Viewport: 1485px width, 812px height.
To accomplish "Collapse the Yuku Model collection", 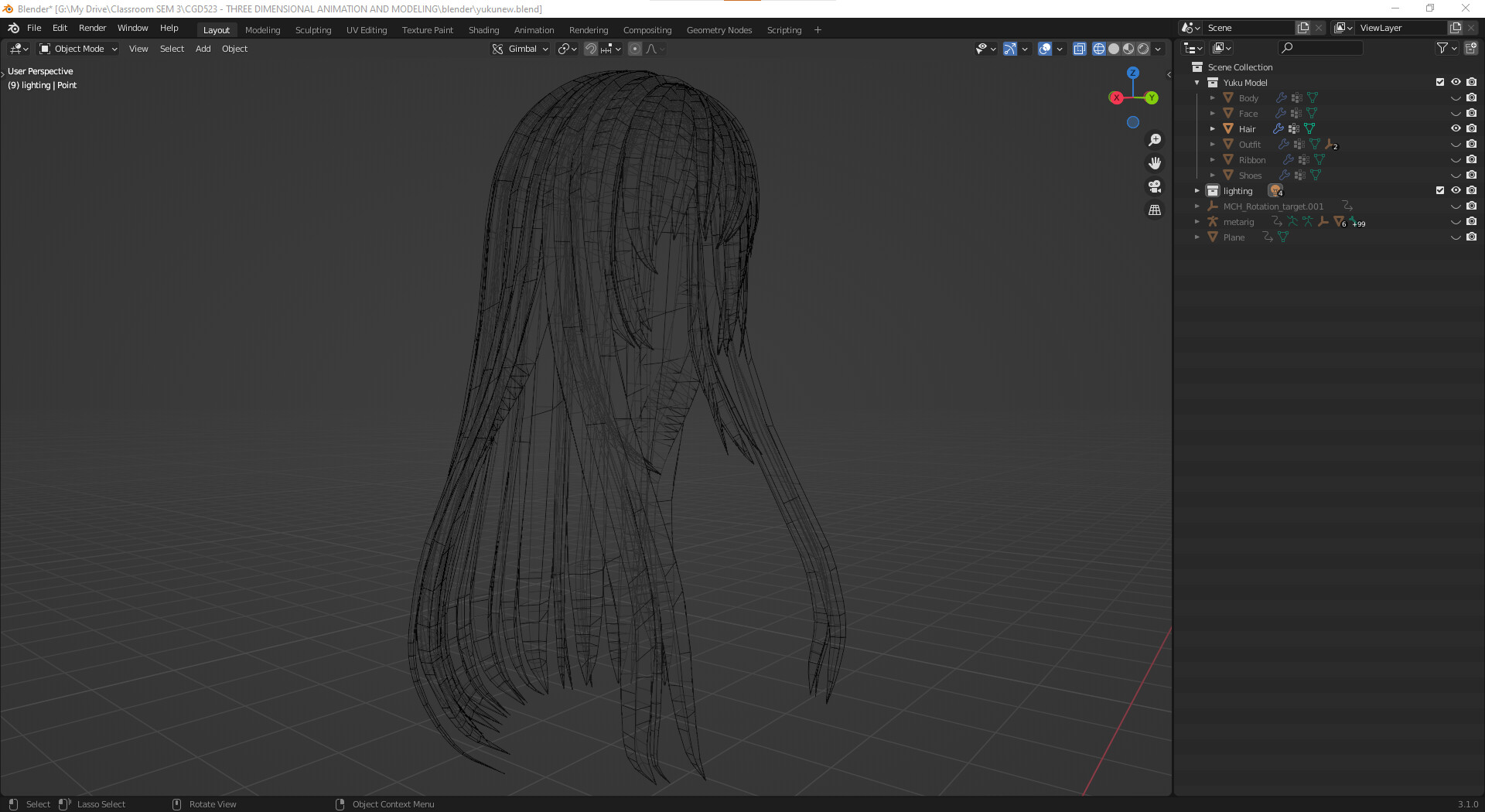I will (x=1197, y=82).
